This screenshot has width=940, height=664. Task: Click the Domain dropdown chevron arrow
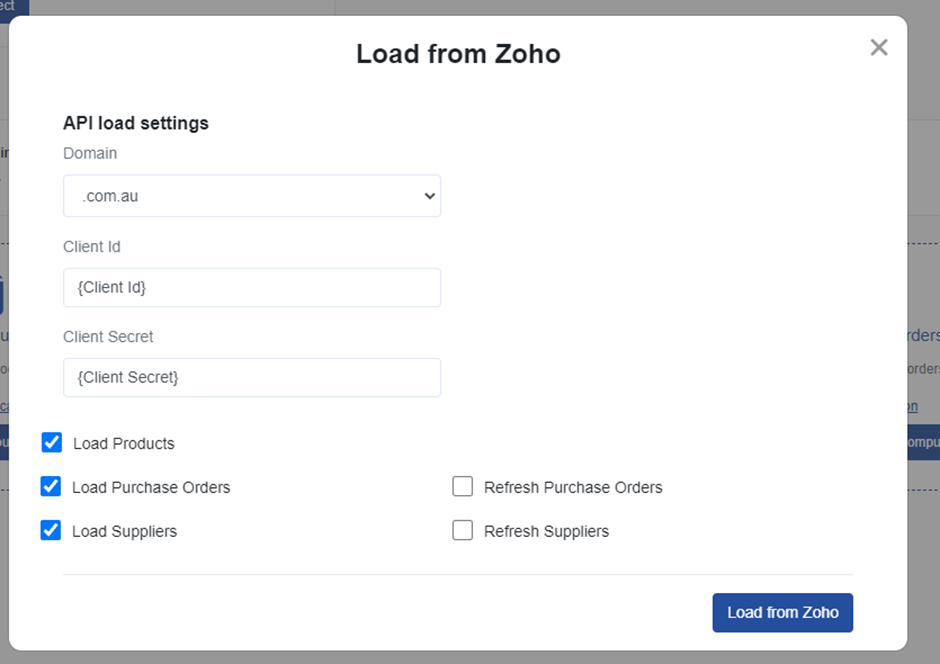[x=430, y=196]
